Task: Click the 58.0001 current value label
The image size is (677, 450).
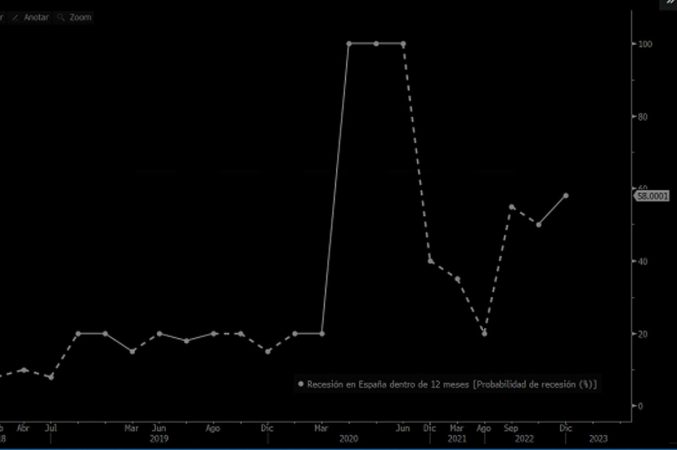Action: (652, 197)
